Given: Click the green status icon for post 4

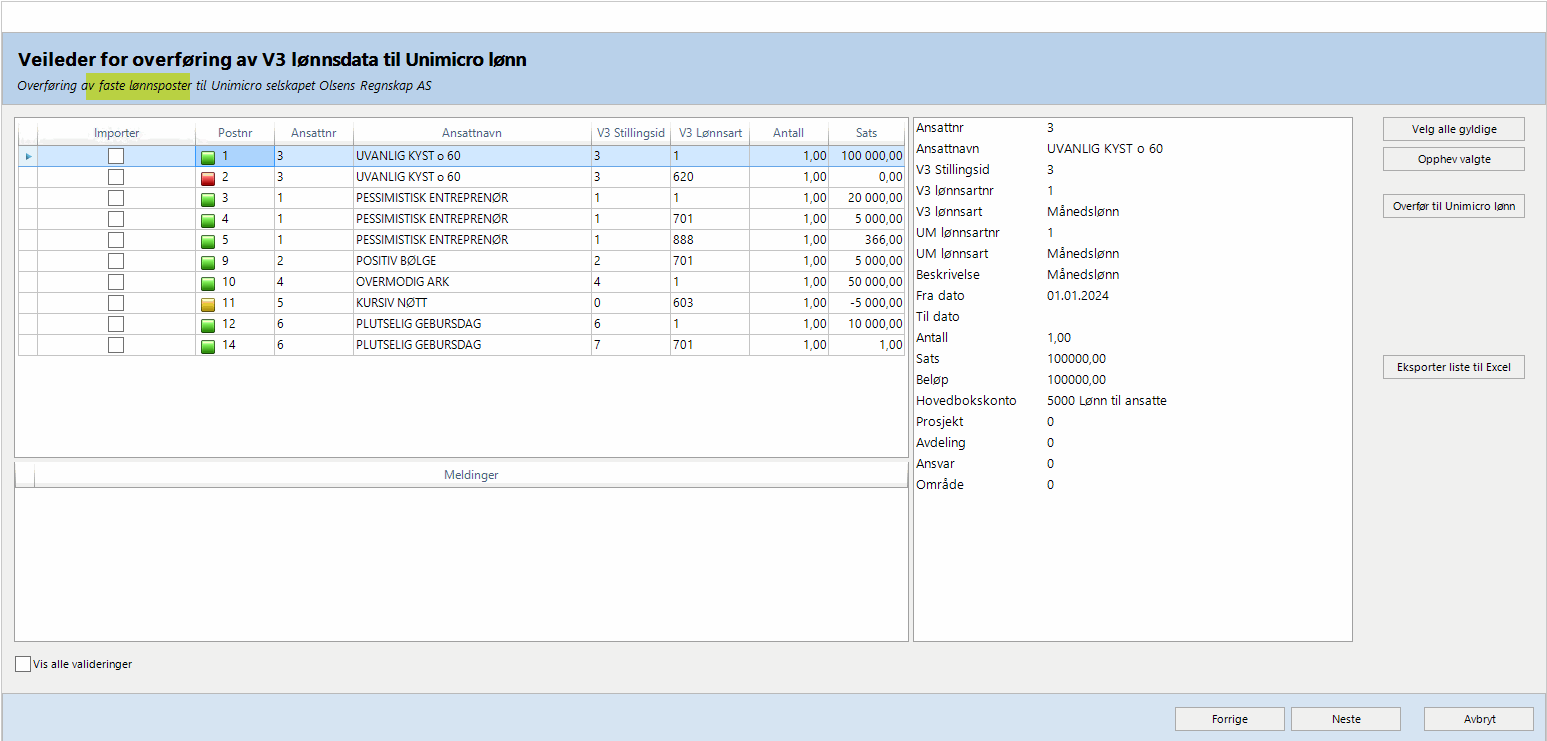Looking at the screenshot, I should [x=208, y=220].
